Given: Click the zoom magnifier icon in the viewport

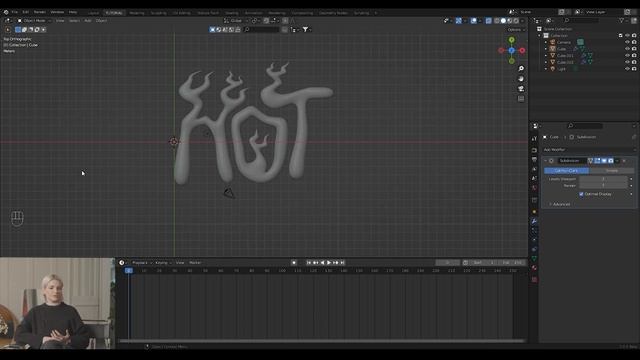Looking at the screenshot, I should (521, 69).
